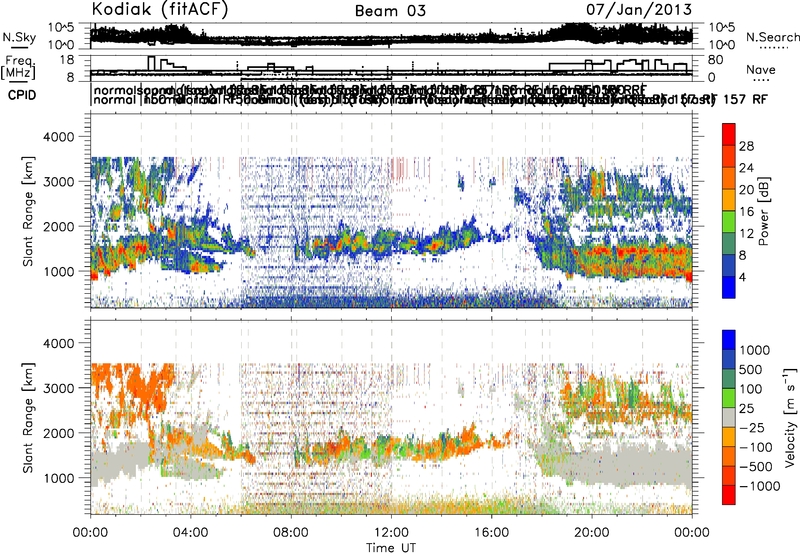Click the velocity panel 'Slant Range [km]' label
This screenshot has height=554, width=800.
pos(28,417)
